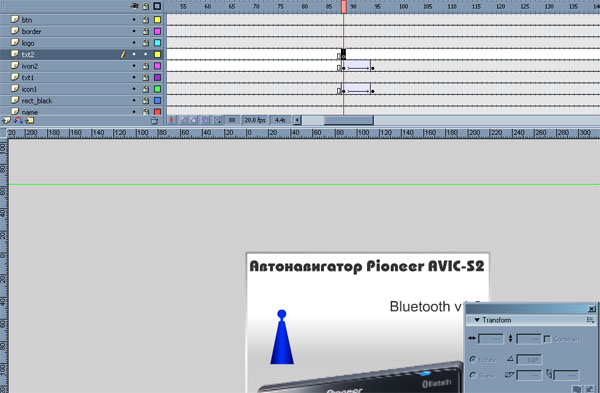Collapse the Transform panel triangle

click(x=477, y=320)
